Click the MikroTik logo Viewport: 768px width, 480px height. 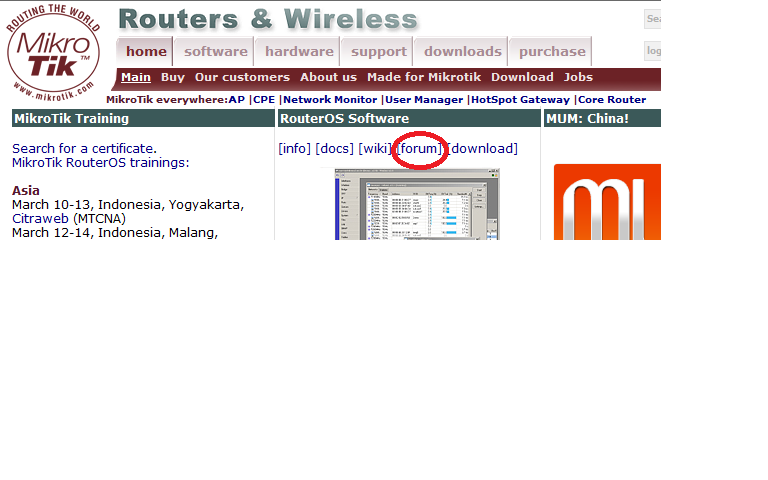pos(53,53)
